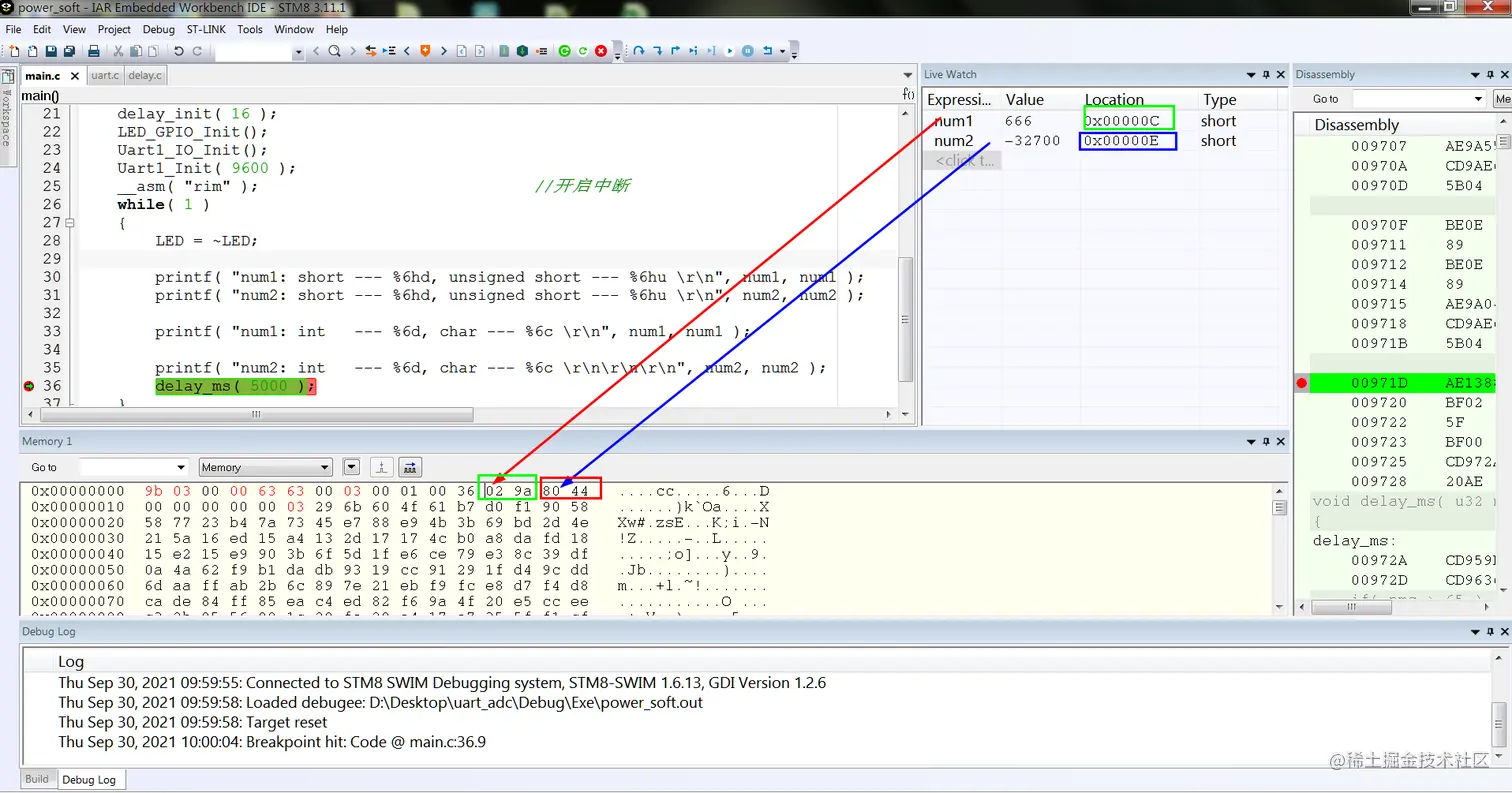Click the Break (pause) debug icon

pyautogui.click(x=747, y=50)
